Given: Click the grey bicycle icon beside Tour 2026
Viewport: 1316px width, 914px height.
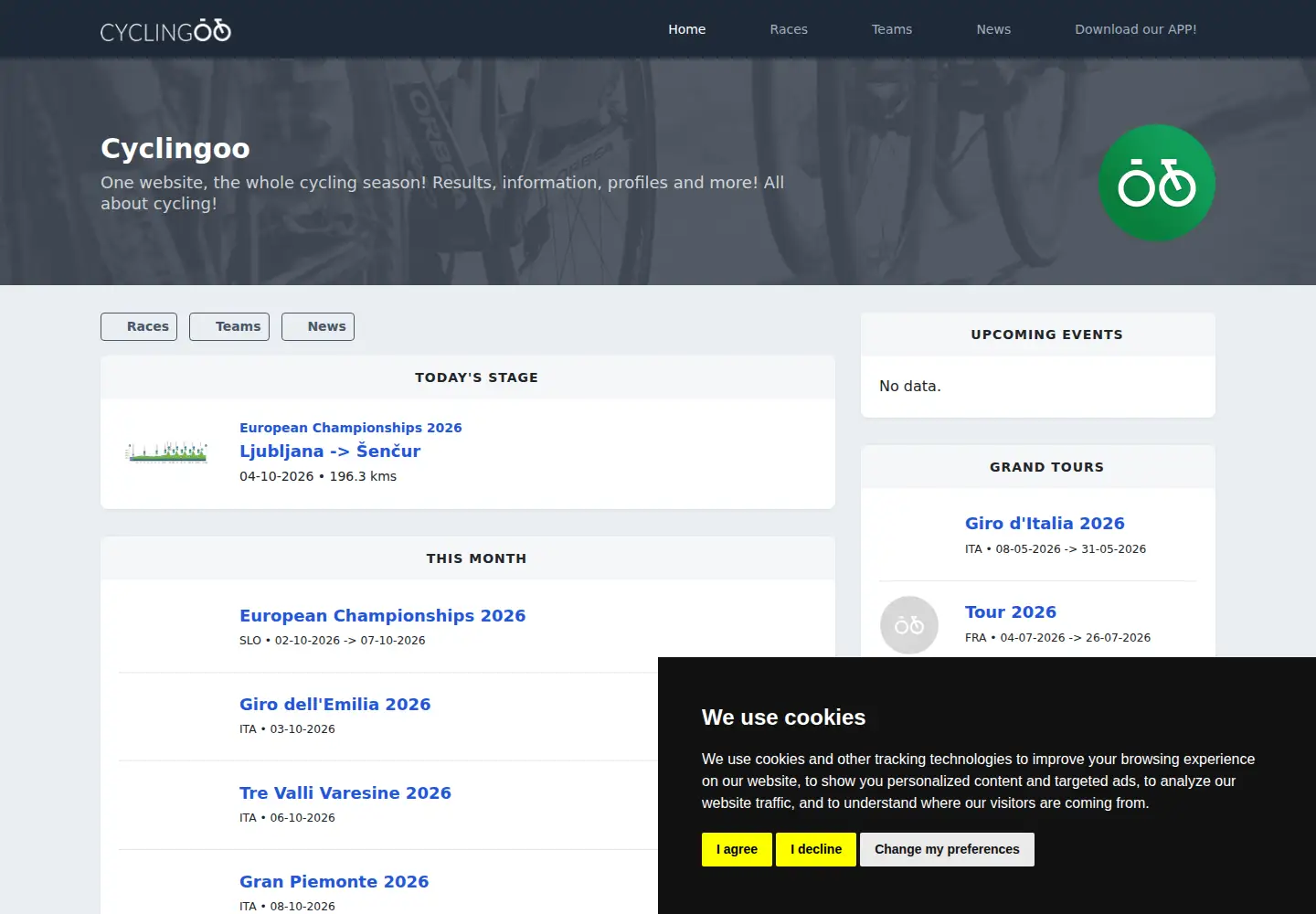Looking at the screenshot, I should 909,625.
